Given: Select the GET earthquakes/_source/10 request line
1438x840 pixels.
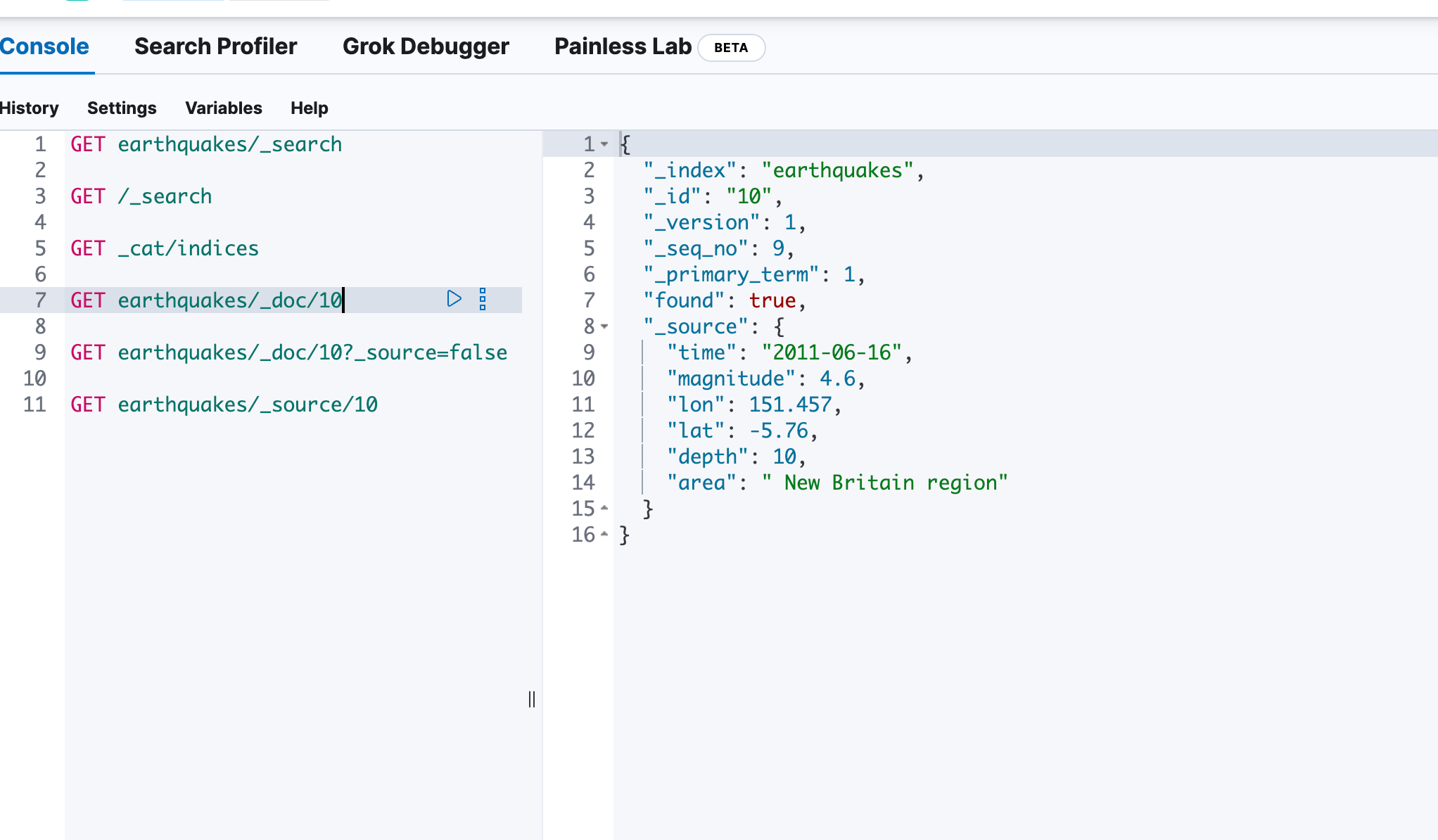Looking at the screenshot, I should pos(224,405).
